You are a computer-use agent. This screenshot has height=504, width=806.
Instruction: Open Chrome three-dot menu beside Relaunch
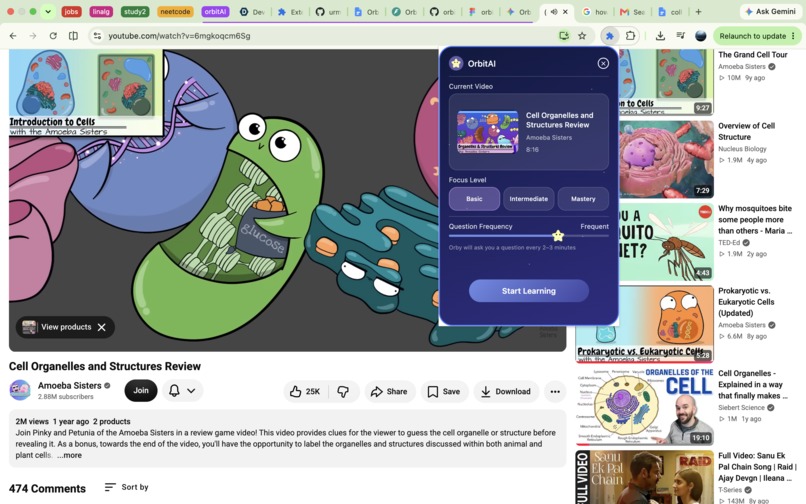pos(794,36)
